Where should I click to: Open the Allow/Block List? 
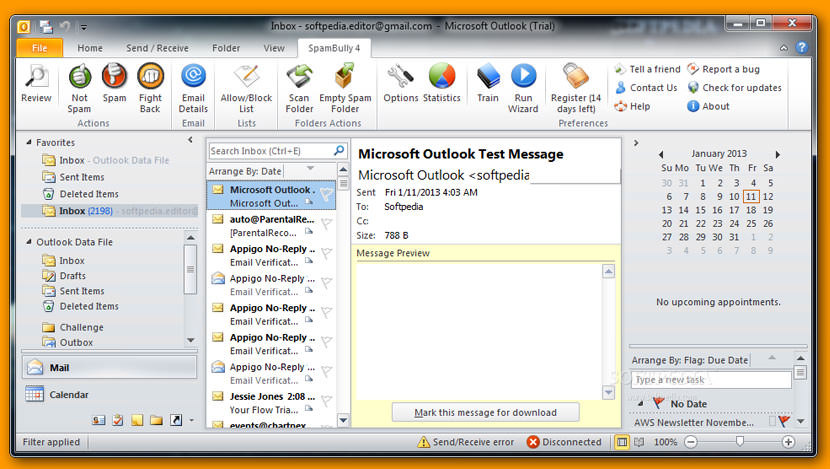[246, 88]
